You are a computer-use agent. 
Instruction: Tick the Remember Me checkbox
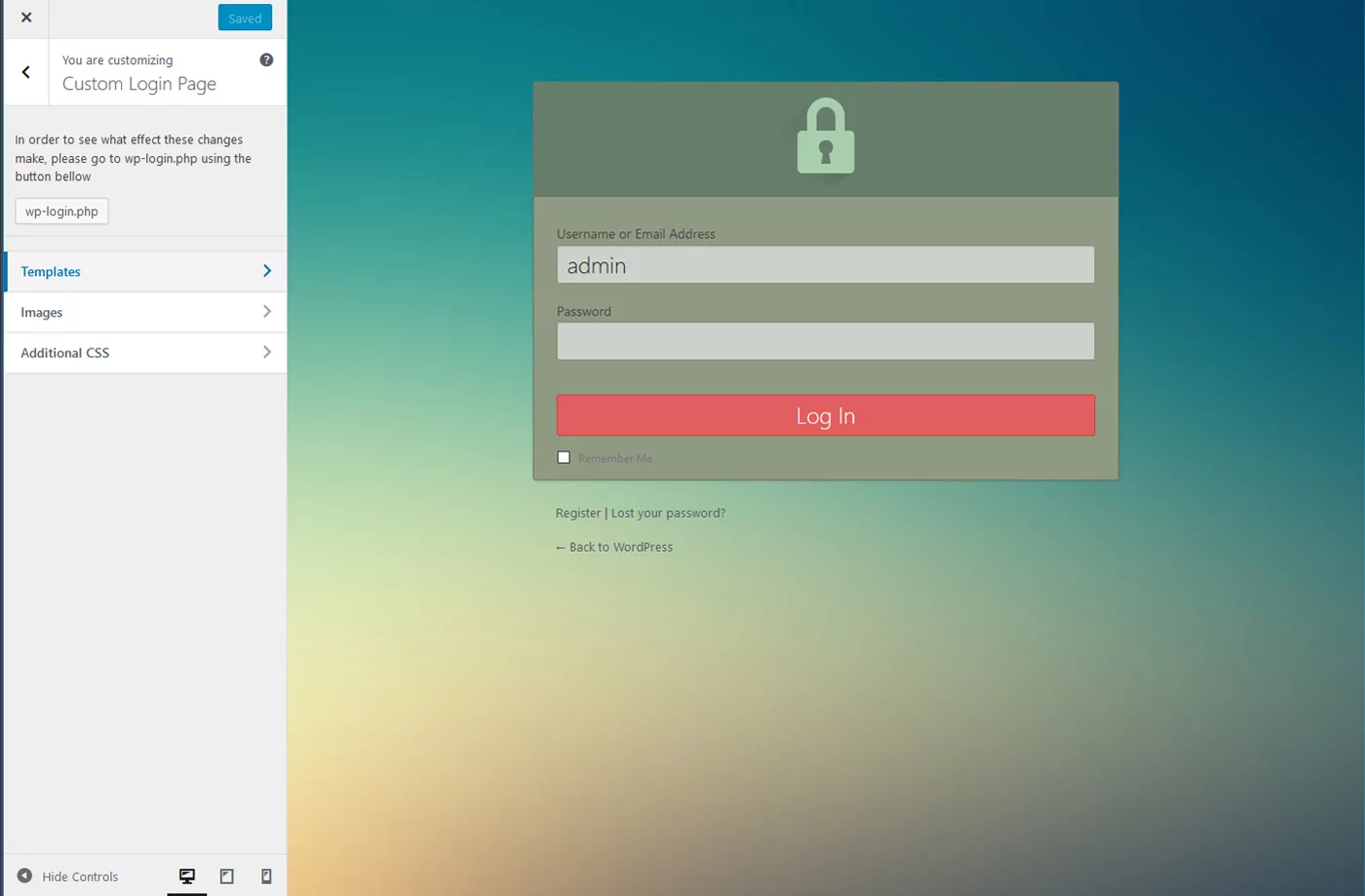tap(564, 457)
